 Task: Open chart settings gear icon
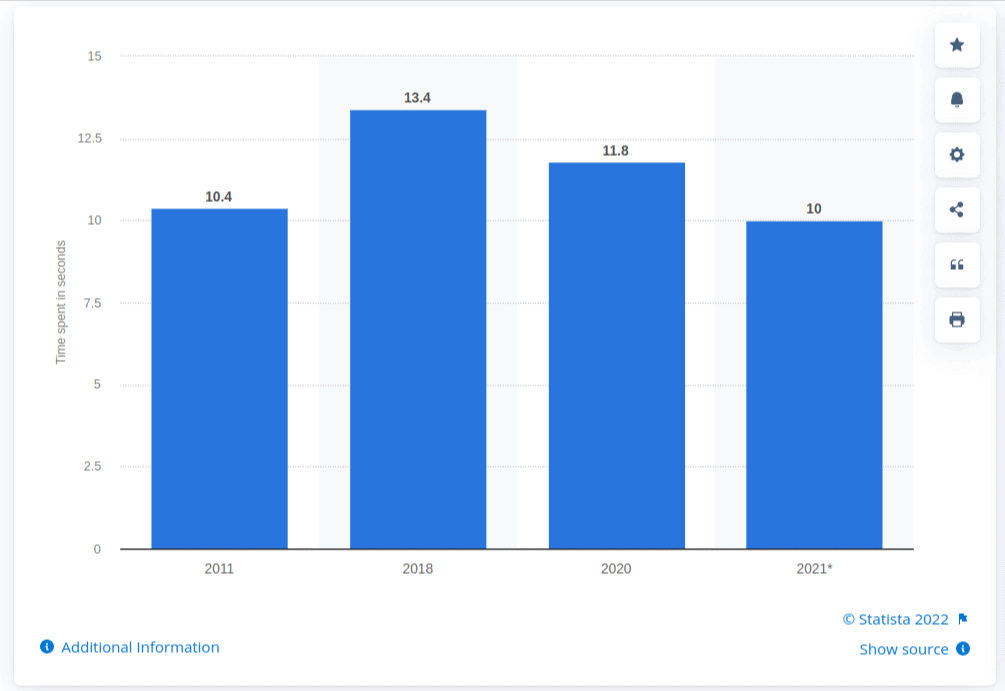957,154
